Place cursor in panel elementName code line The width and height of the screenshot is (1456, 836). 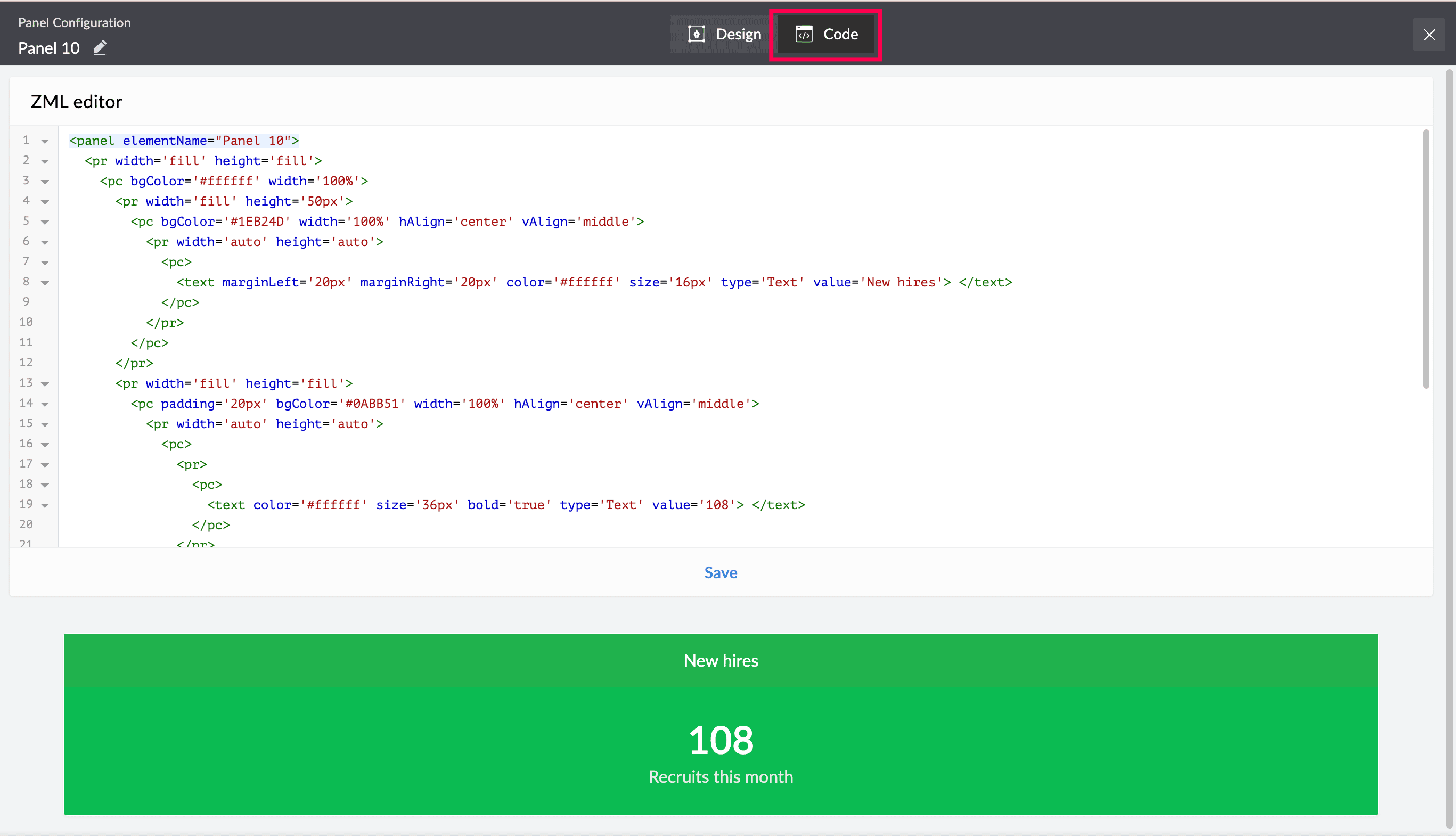[184, 141]
